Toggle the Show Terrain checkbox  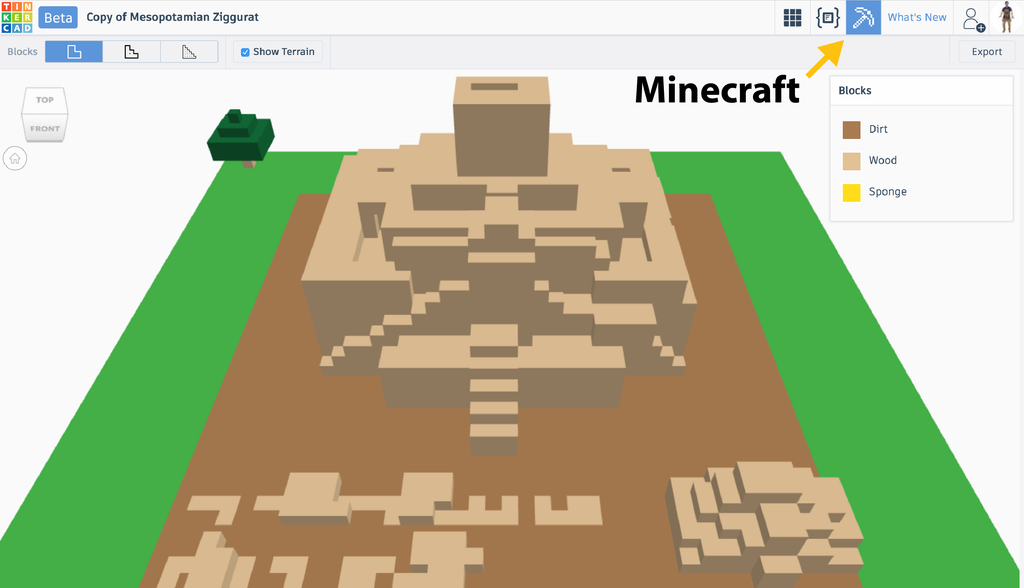[x=246, y=52]
